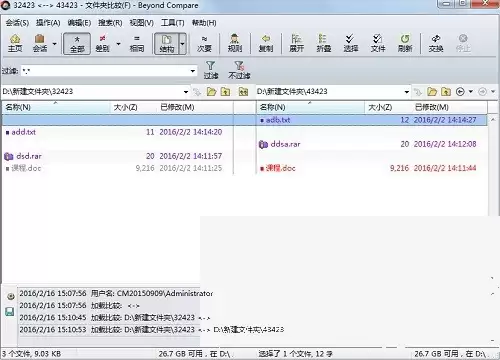Sort right pane by 名称(N) column

(310, 107)
